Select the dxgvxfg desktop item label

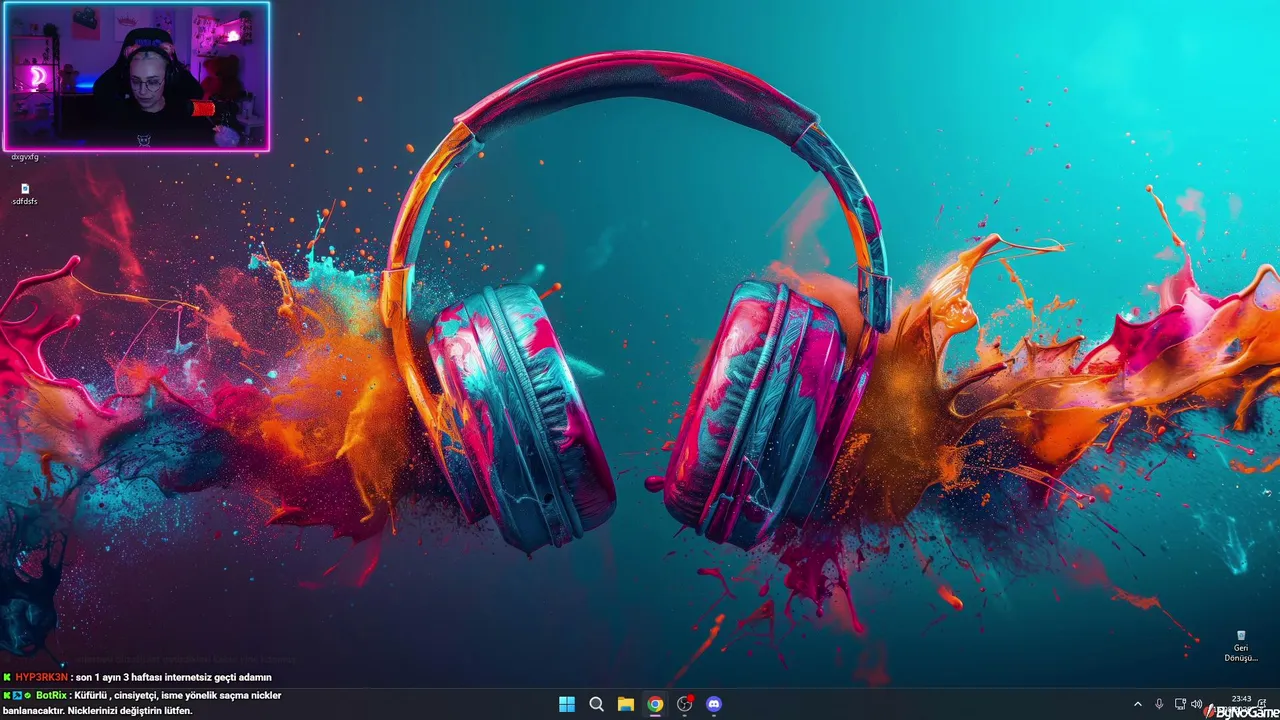(25, 157)
